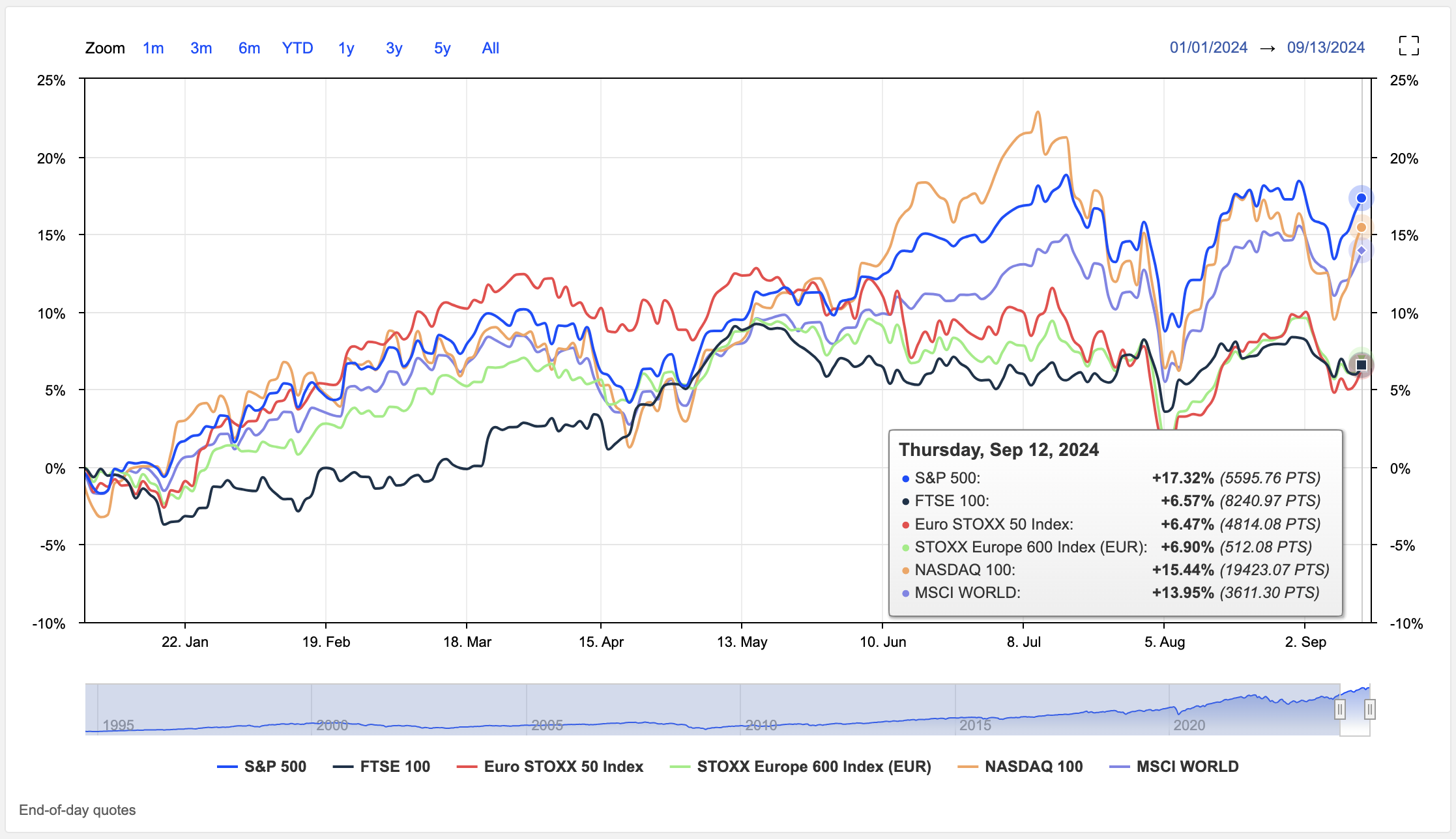Click the FTSE 100 square data point
This screenshot has height=839, width=1456.
(x=1361, y=365)
